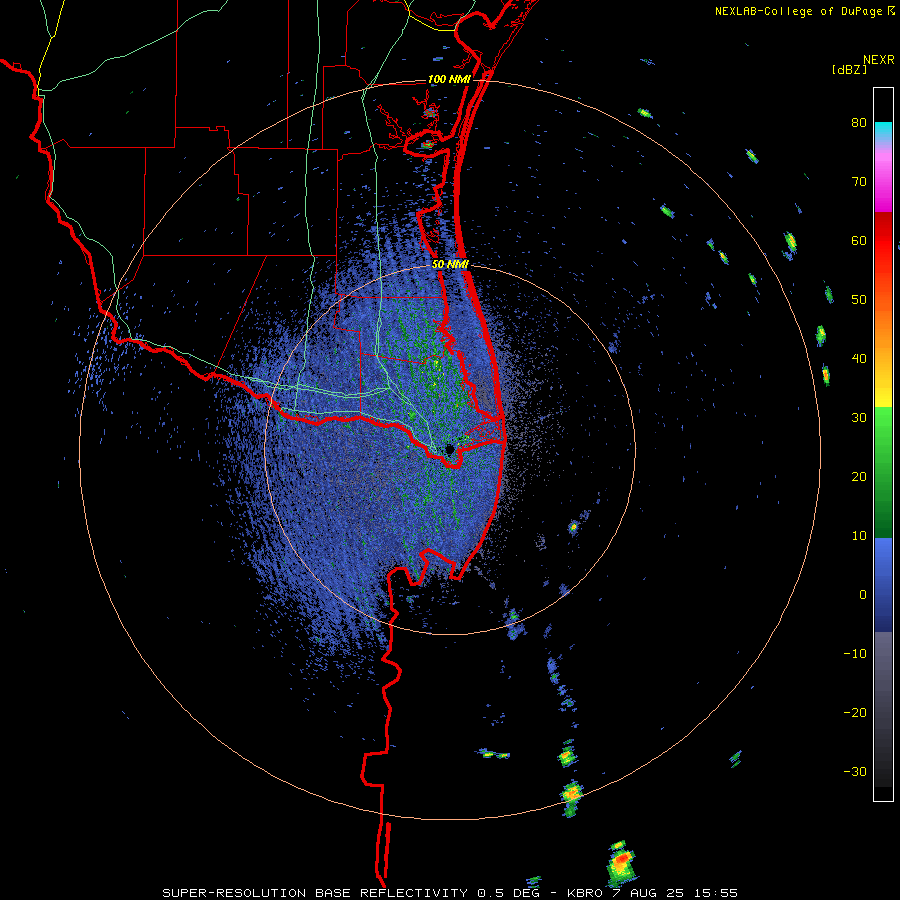Click the -10 dBZ tick label
This screenshot has width=900, height=900.
pos(855,654)
